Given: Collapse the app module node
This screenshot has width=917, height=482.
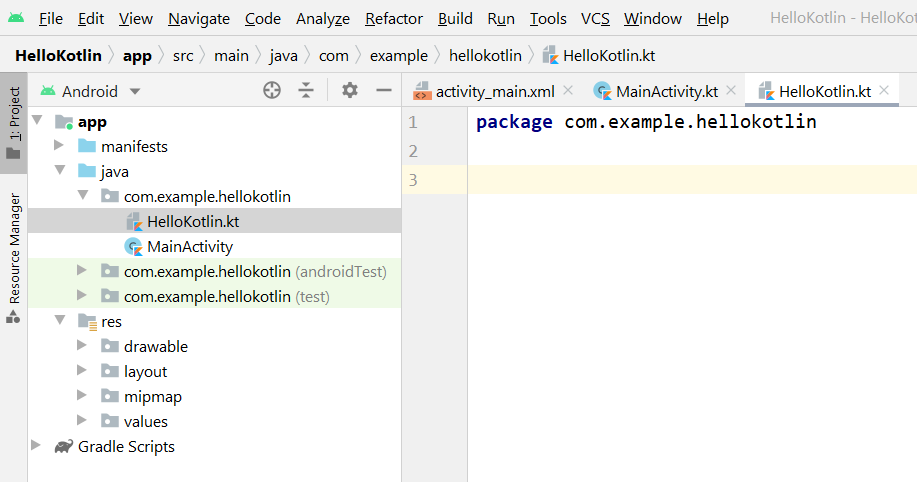Looking at the screenshot, I should tap(38, 122).
